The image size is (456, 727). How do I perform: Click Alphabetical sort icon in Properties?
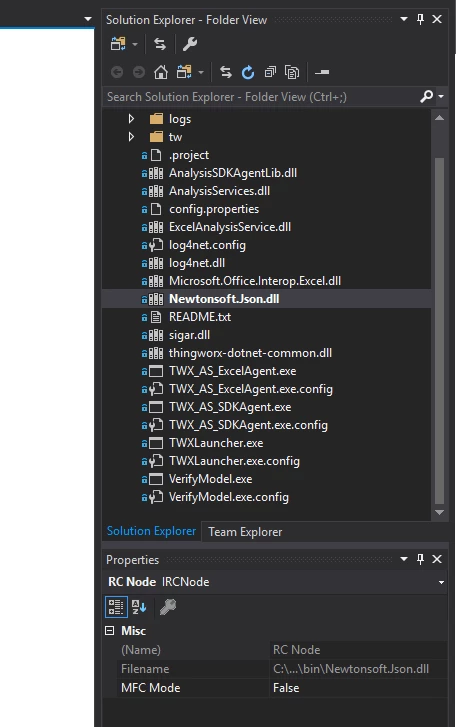coord(139,607)
